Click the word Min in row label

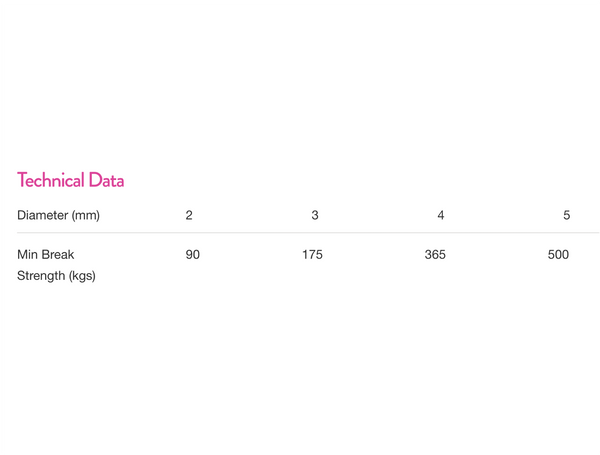[x=27, y=255]
